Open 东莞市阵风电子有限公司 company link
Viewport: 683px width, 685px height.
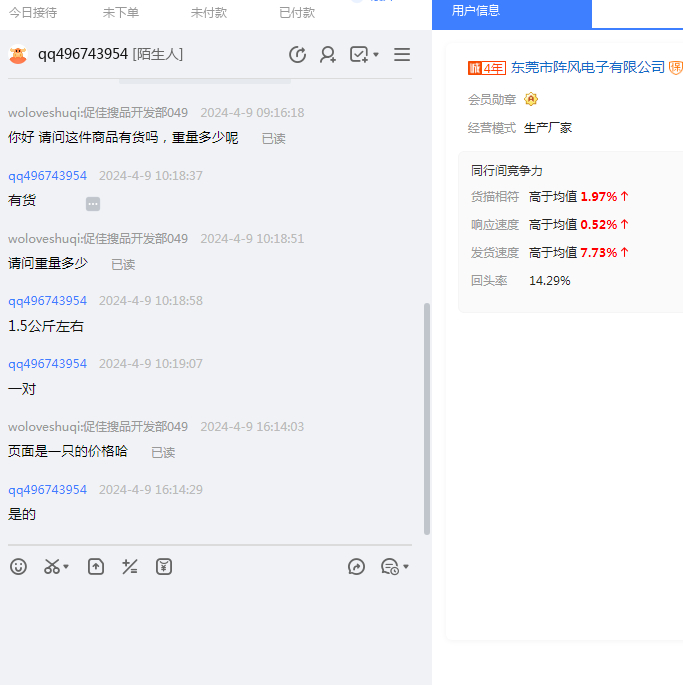pyautogui.click(x=588, y=67)
